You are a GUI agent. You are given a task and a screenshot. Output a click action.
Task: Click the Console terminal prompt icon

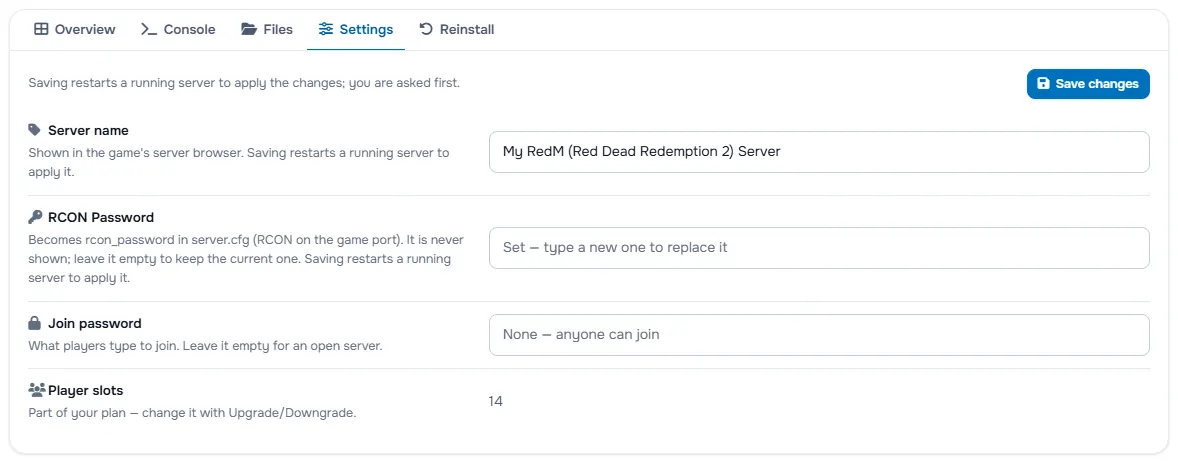click(149, 29)
